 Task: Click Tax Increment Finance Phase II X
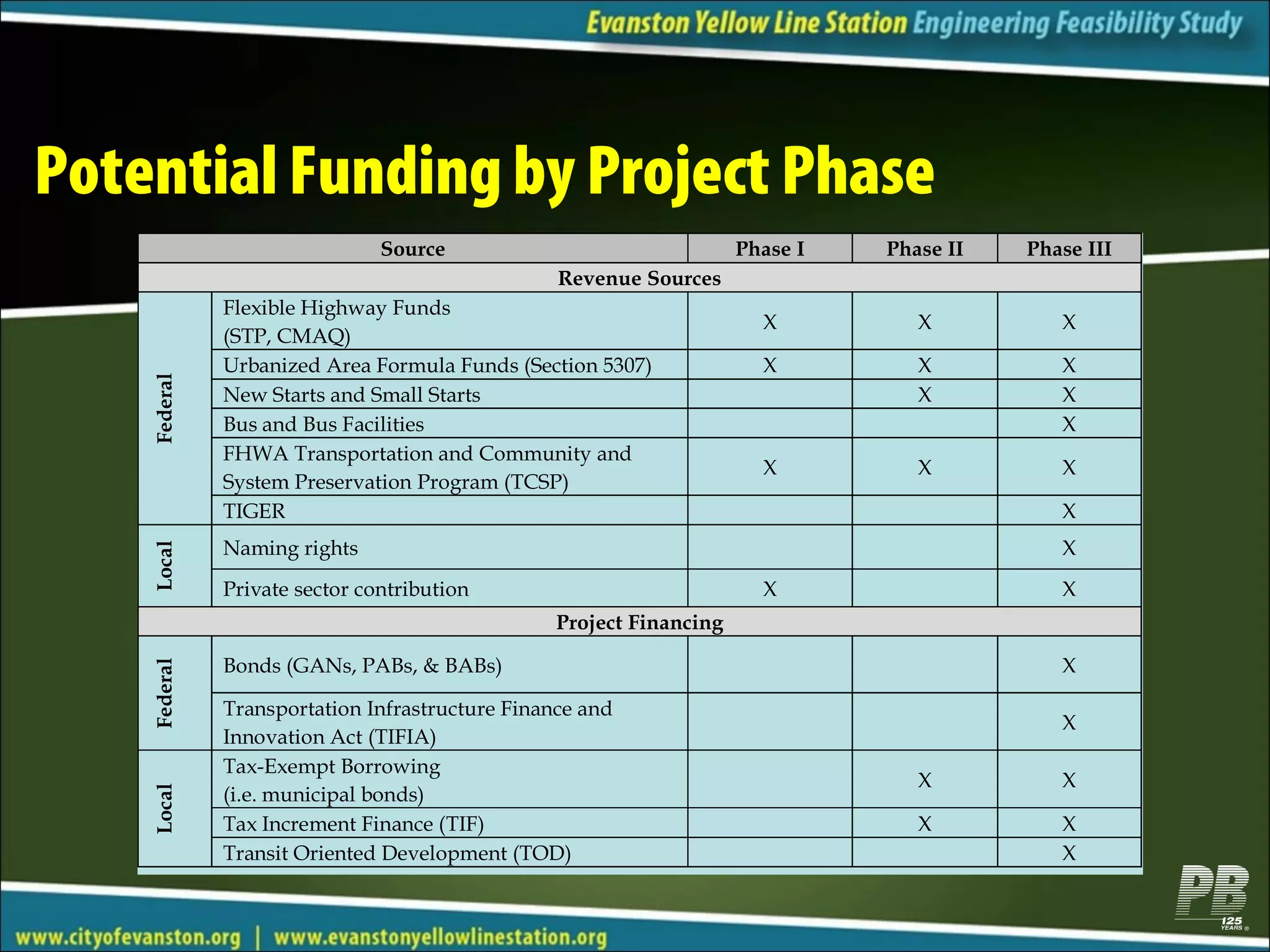point(925,823)
